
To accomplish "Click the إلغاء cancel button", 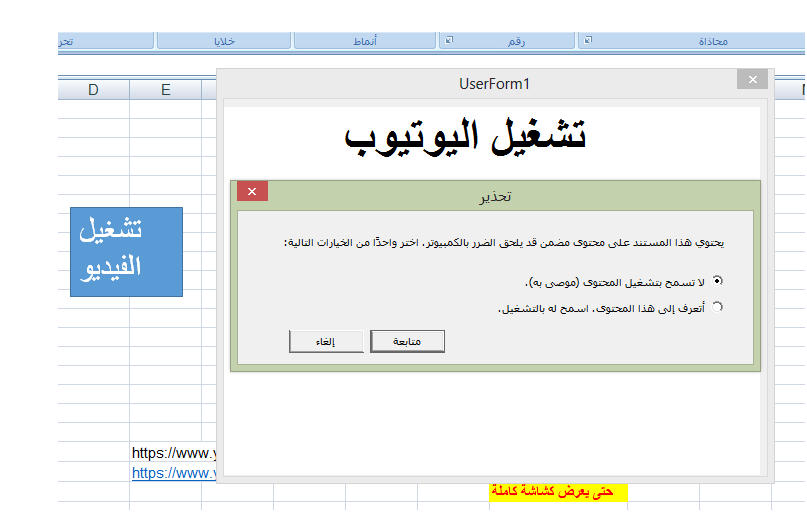I will 326,341.
